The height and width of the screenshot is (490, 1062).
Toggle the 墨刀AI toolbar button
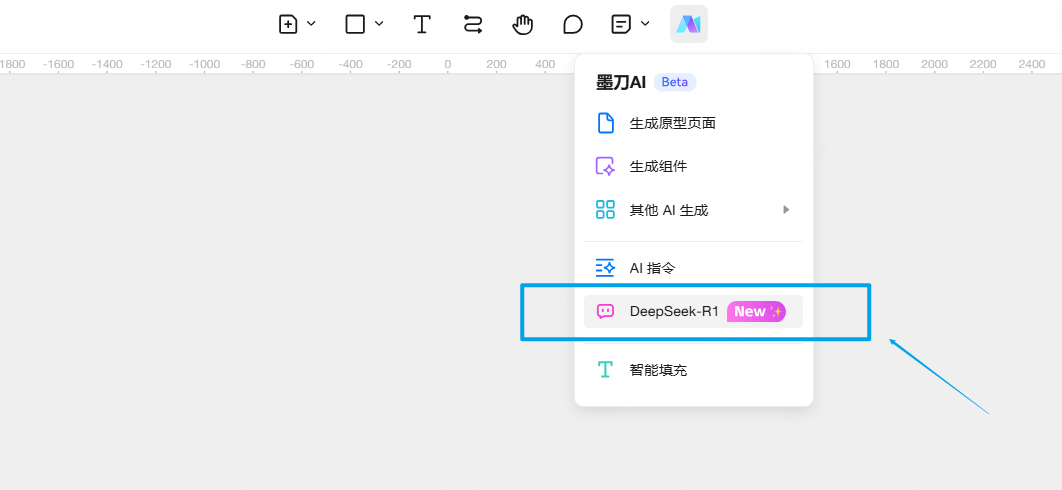pyautogui.click(x=689, y=24)
